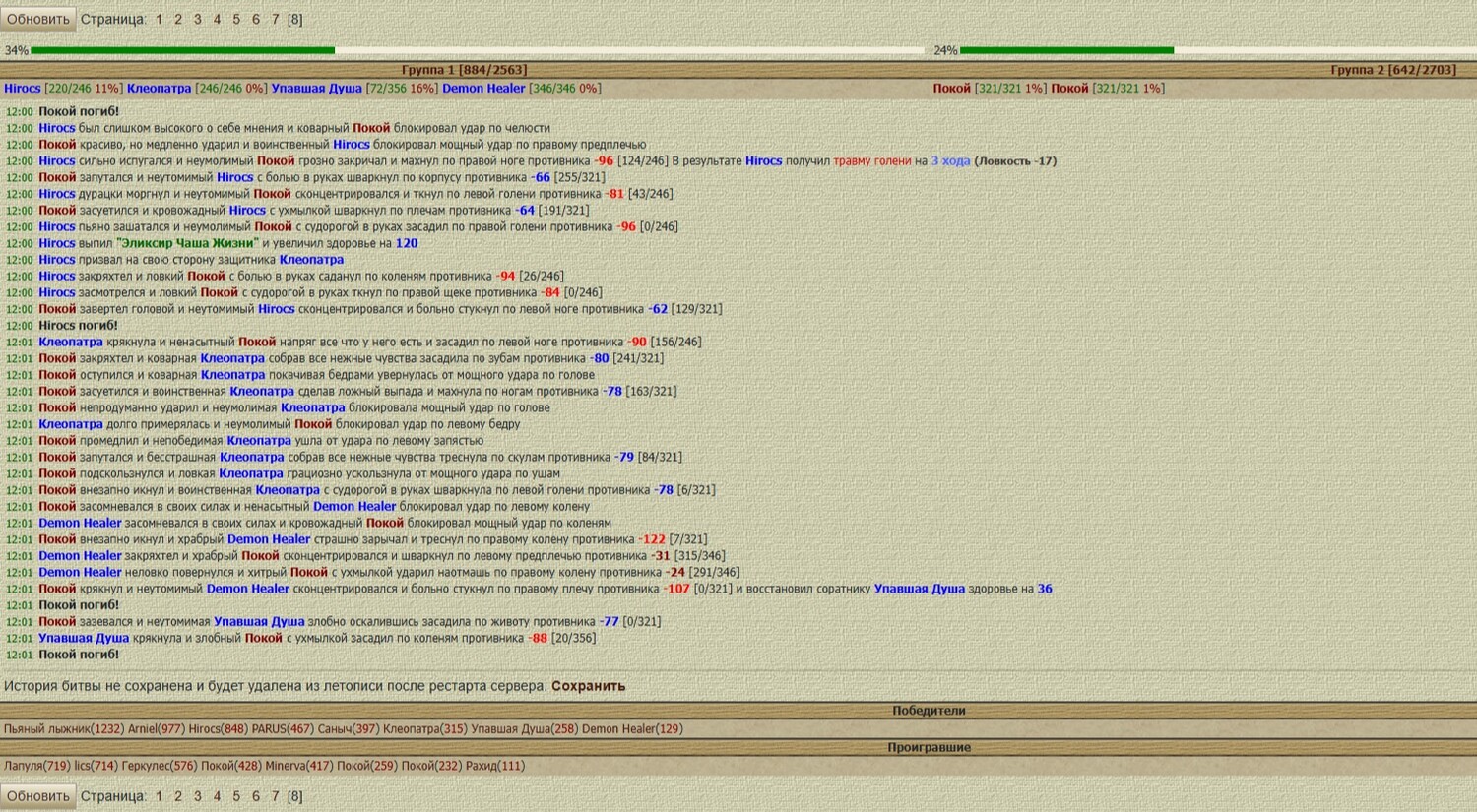
Task: Click Сохранить to save battle history
Action: point(588,686)
